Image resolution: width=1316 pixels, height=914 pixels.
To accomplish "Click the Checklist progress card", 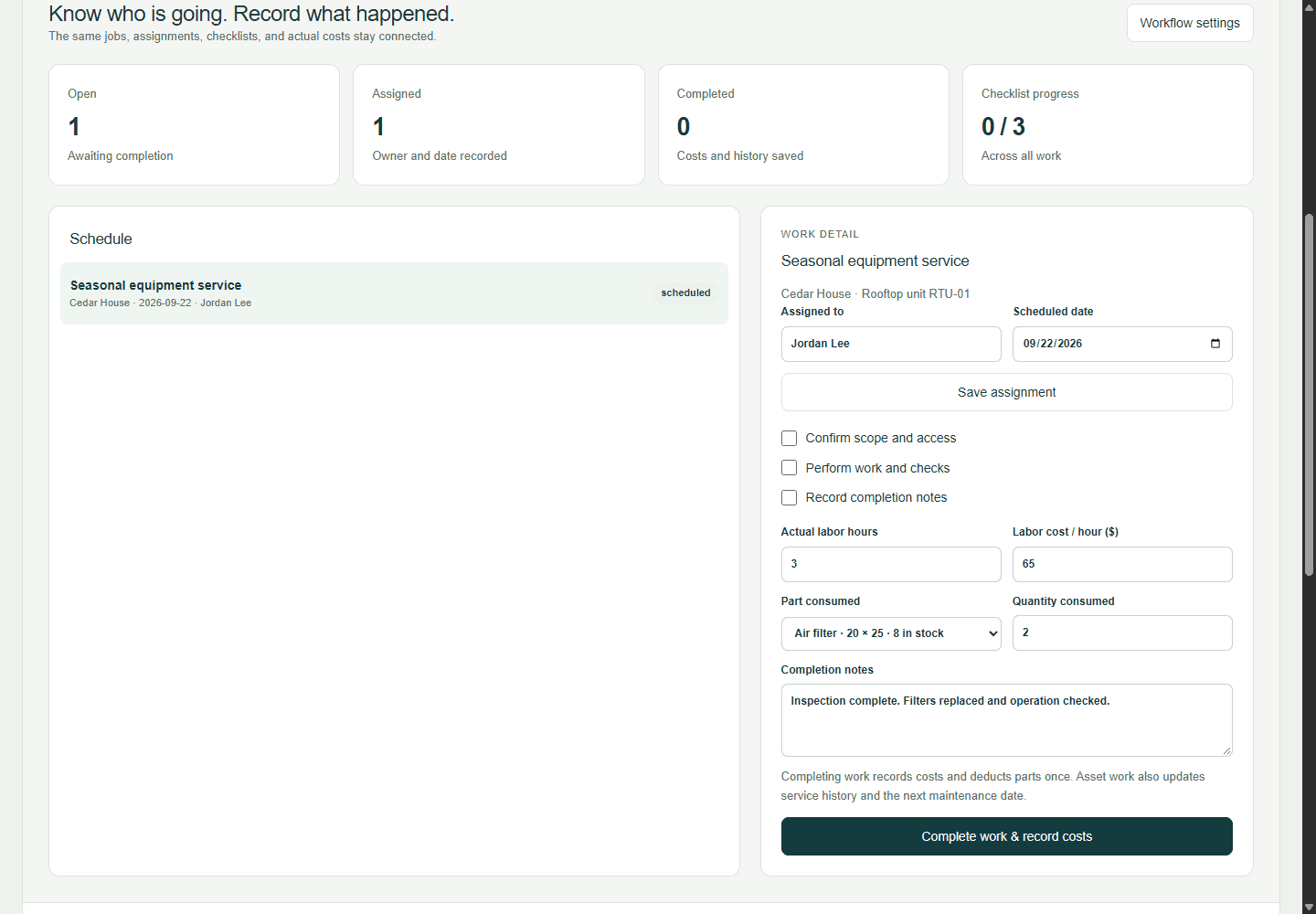I will click(1108, 124).
